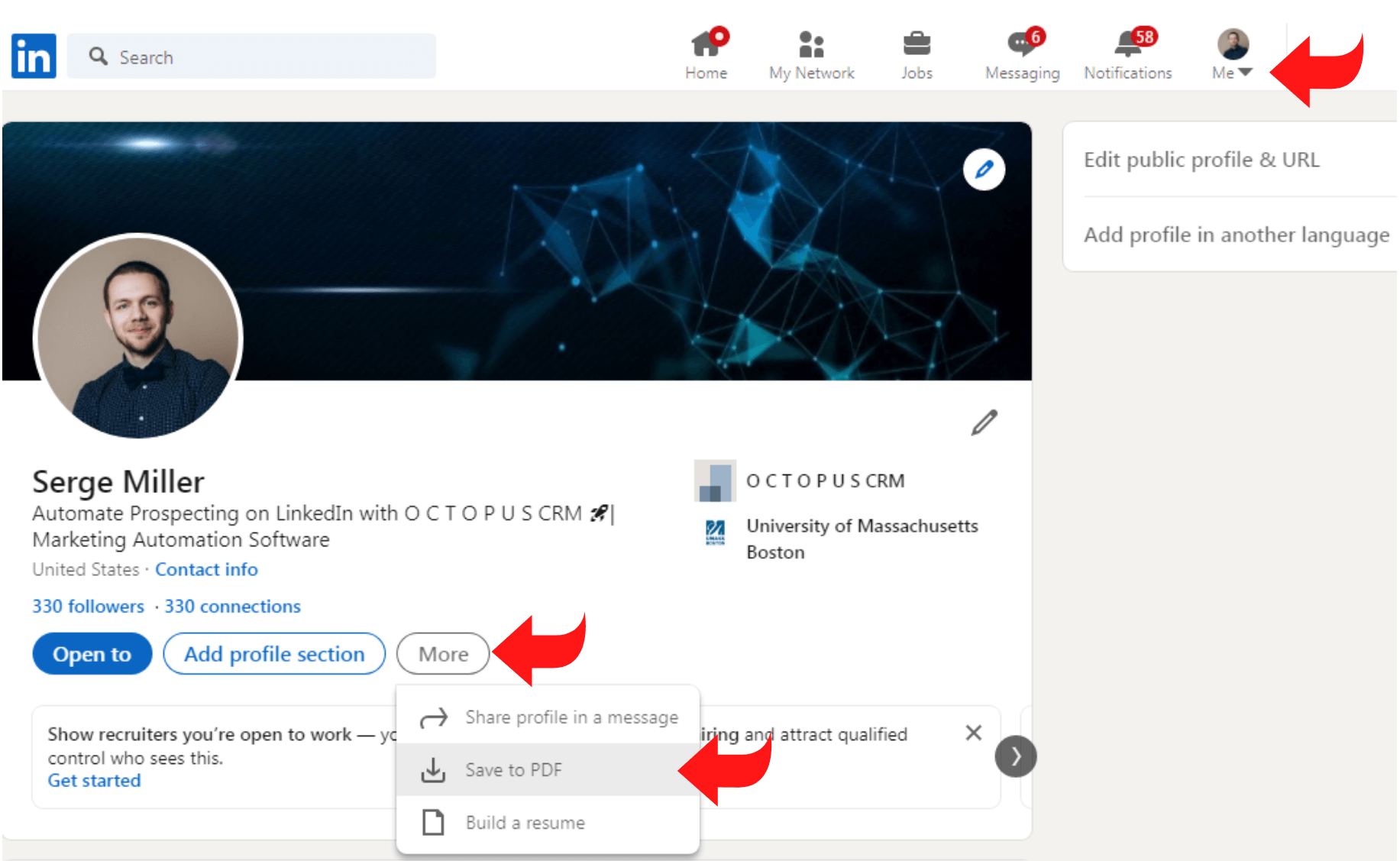Screen dimensions: 1400x861
Task: Expand the More options menu
Action: pos(442,653)
